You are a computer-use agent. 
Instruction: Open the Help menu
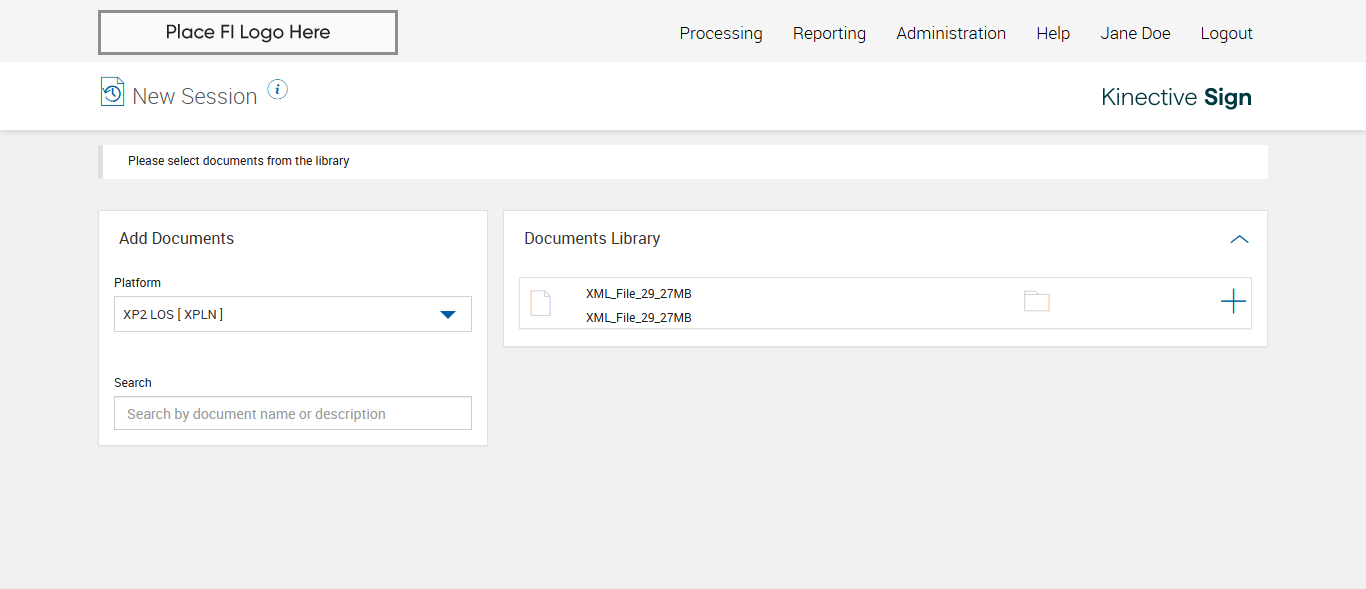[1053, 33]
